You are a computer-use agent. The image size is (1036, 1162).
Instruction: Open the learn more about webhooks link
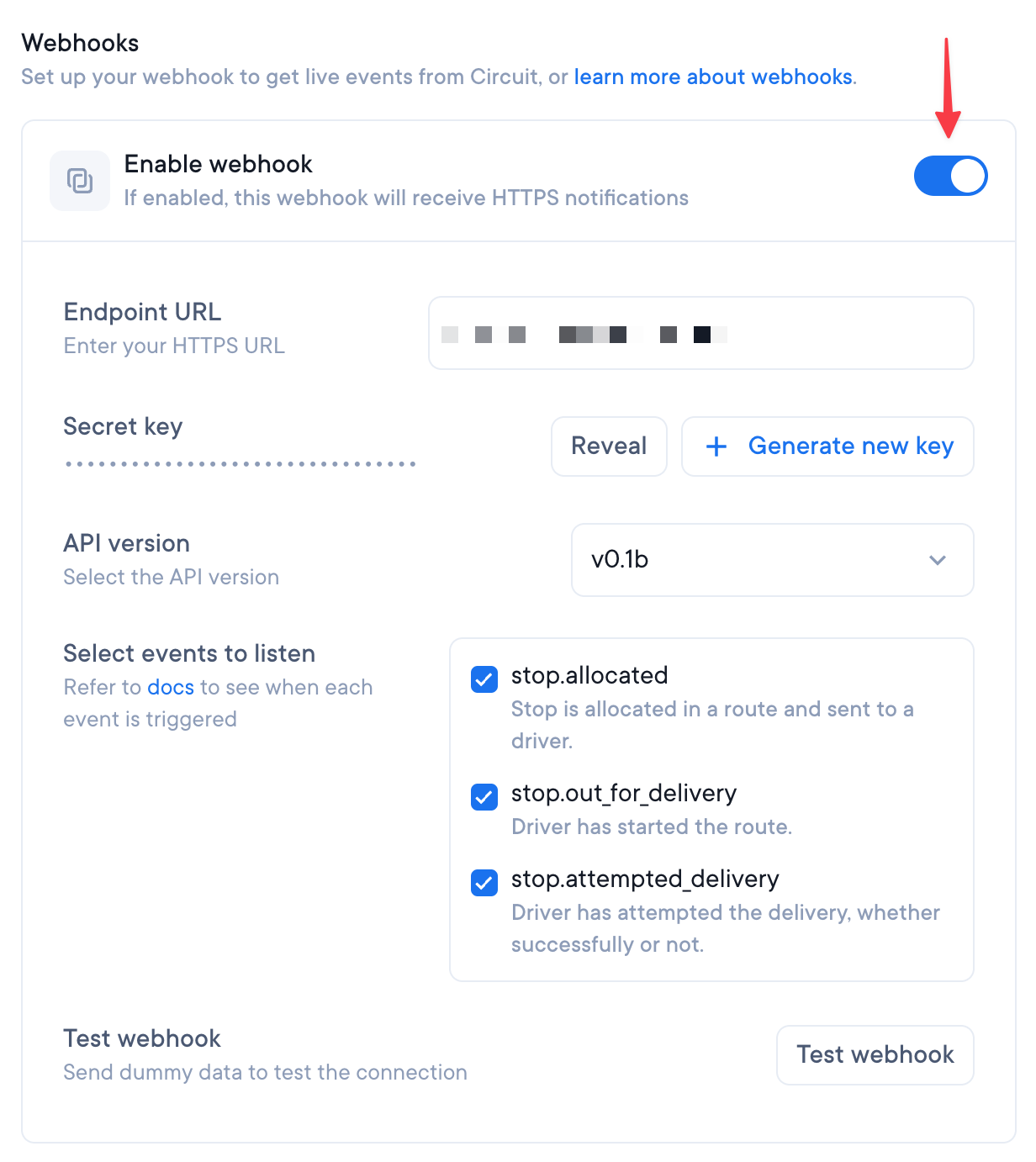[x=712, y=77]
